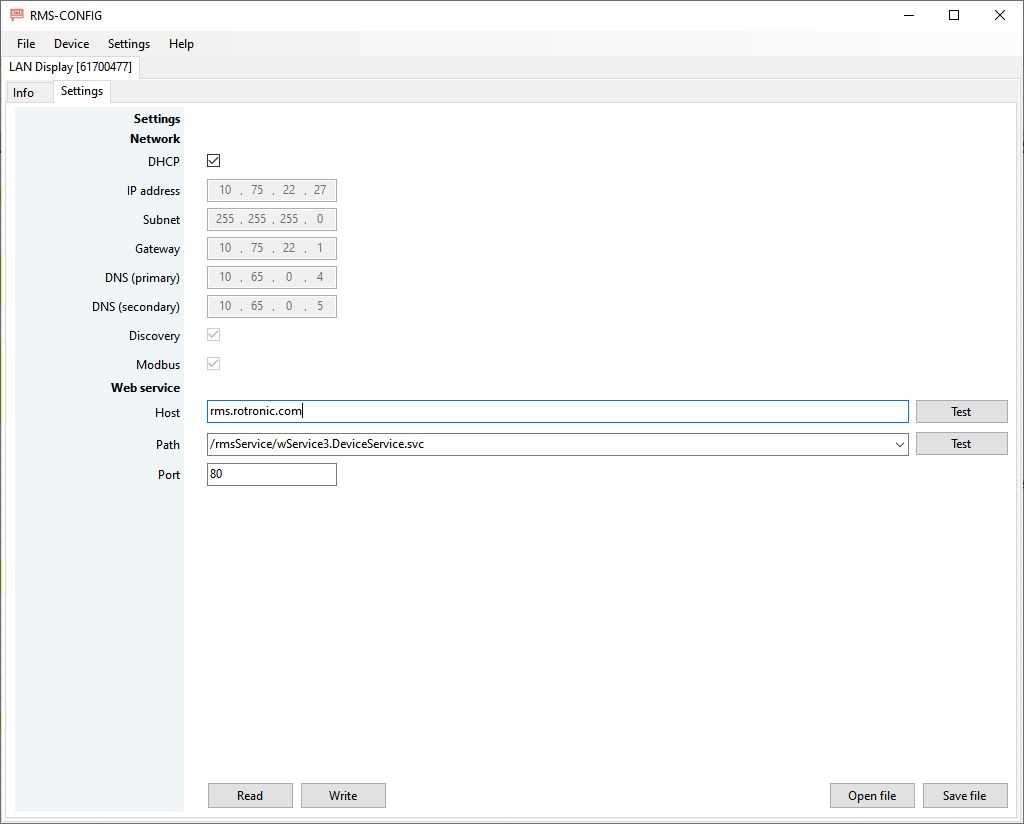Maximize the RMS-CONFIG window
The image size is (1024, 824).
point(954,15)
